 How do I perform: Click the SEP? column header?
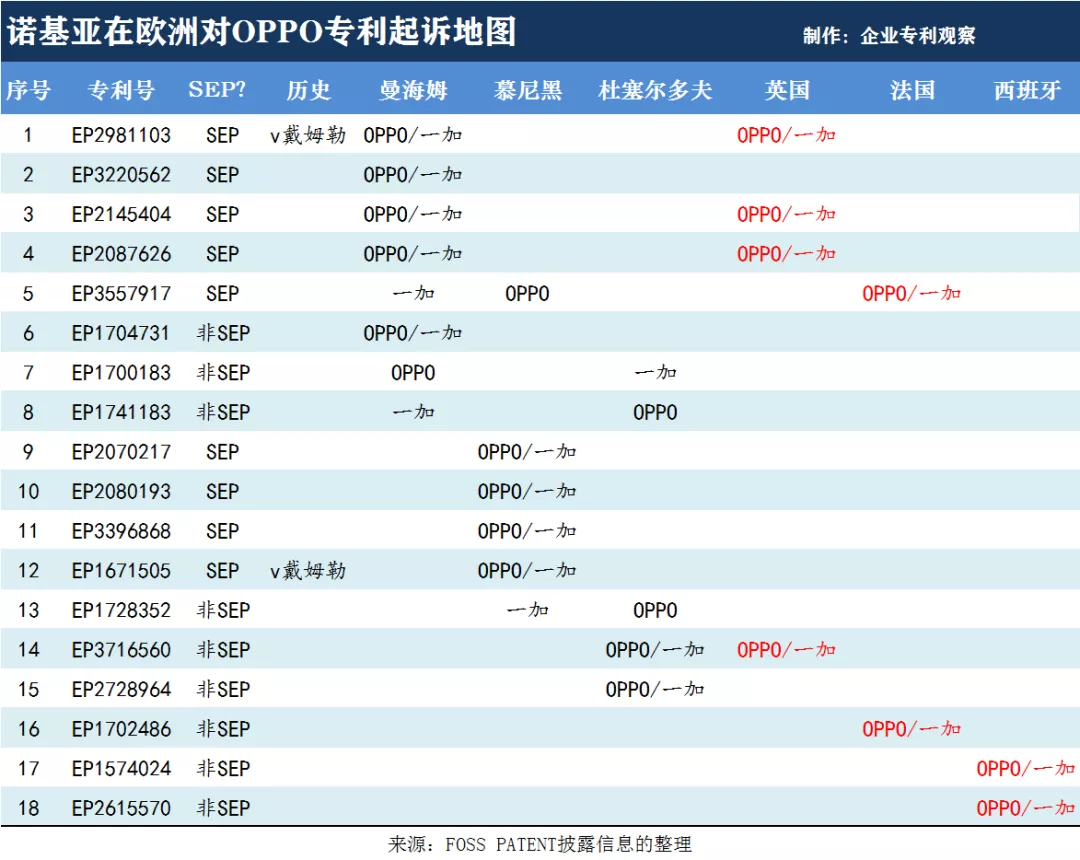click(x=217, y=90)
